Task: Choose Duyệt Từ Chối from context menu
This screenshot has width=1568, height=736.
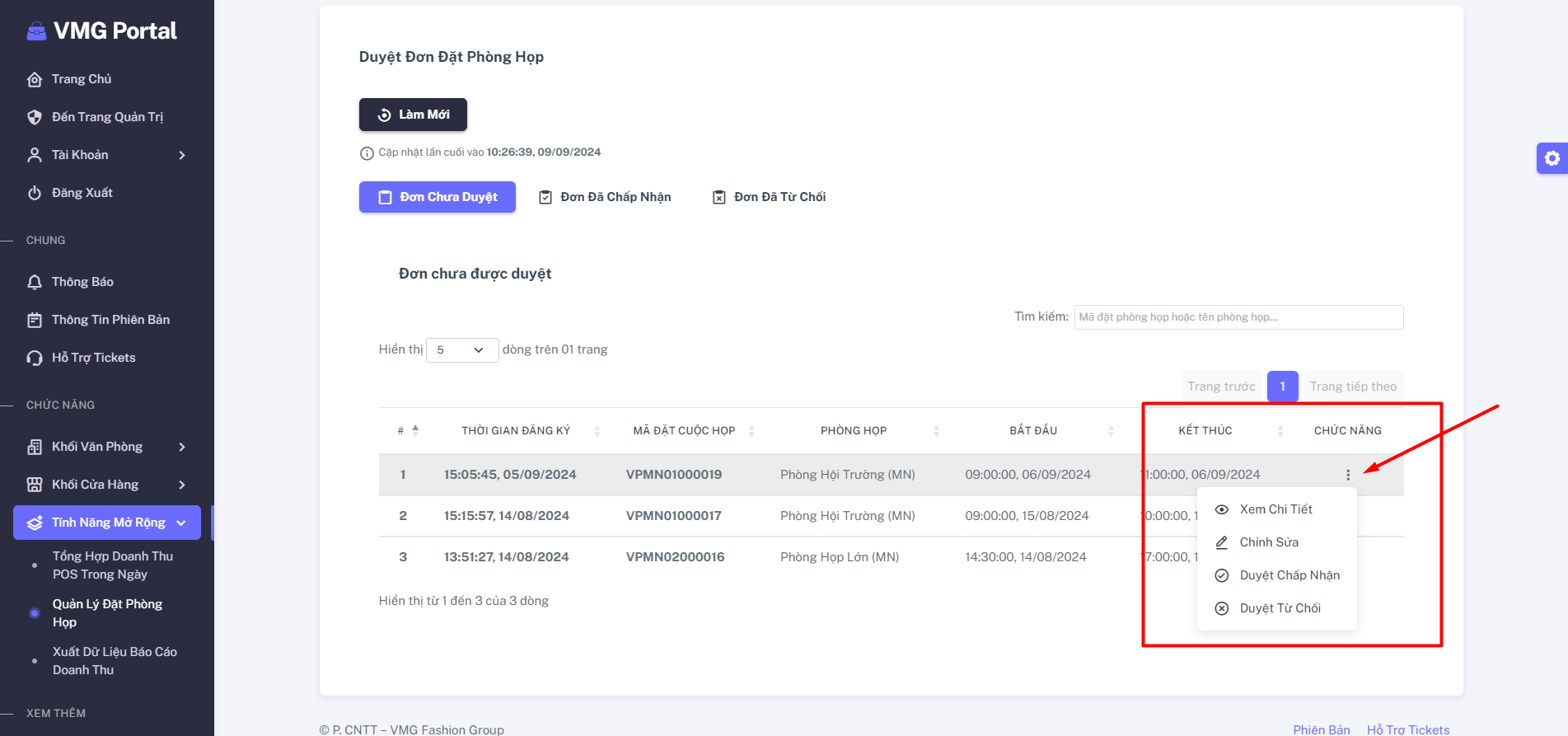Action: 1276,608
